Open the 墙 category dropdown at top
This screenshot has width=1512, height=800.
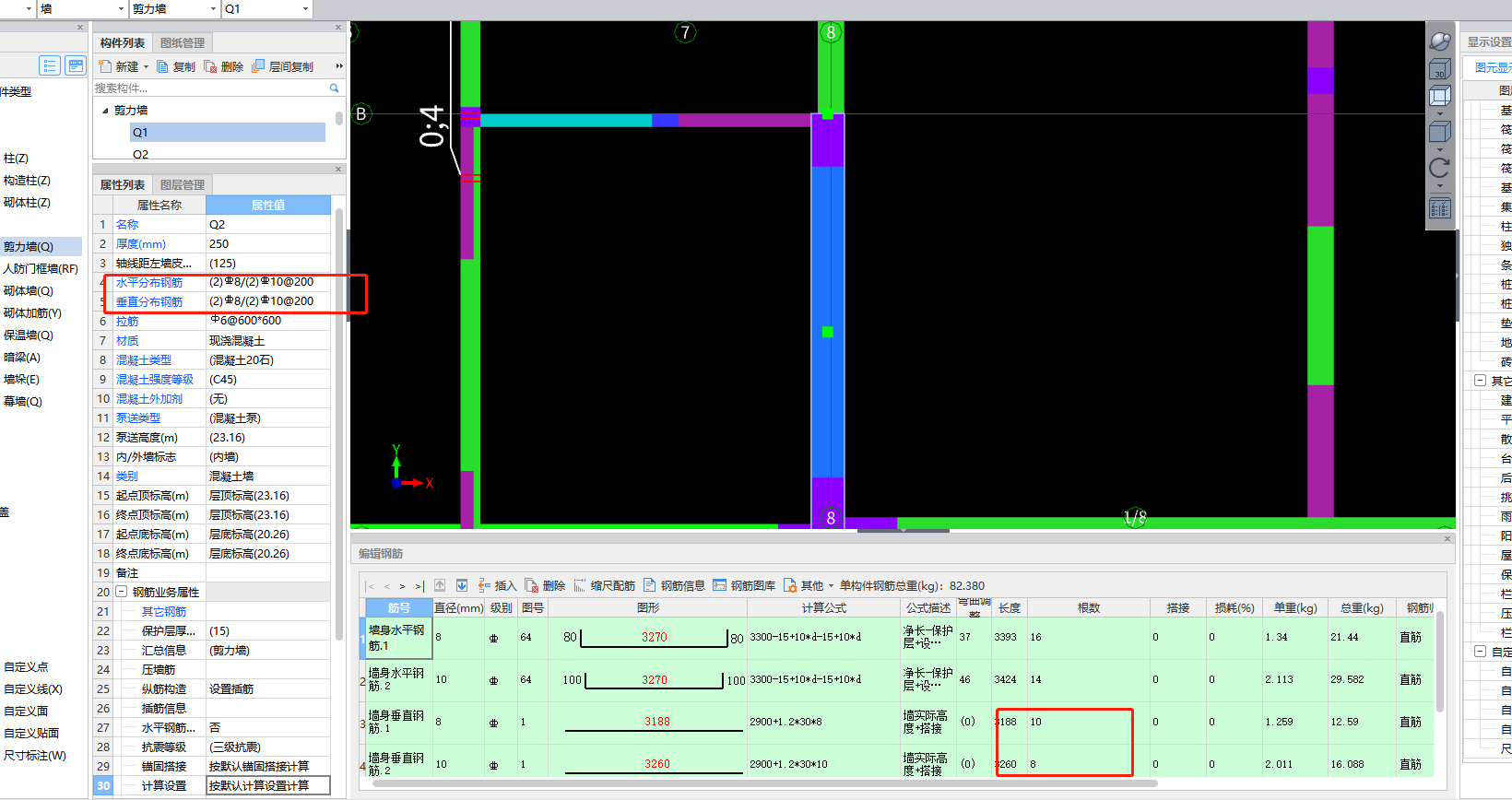pyautogui.click(x=121, y=9)
